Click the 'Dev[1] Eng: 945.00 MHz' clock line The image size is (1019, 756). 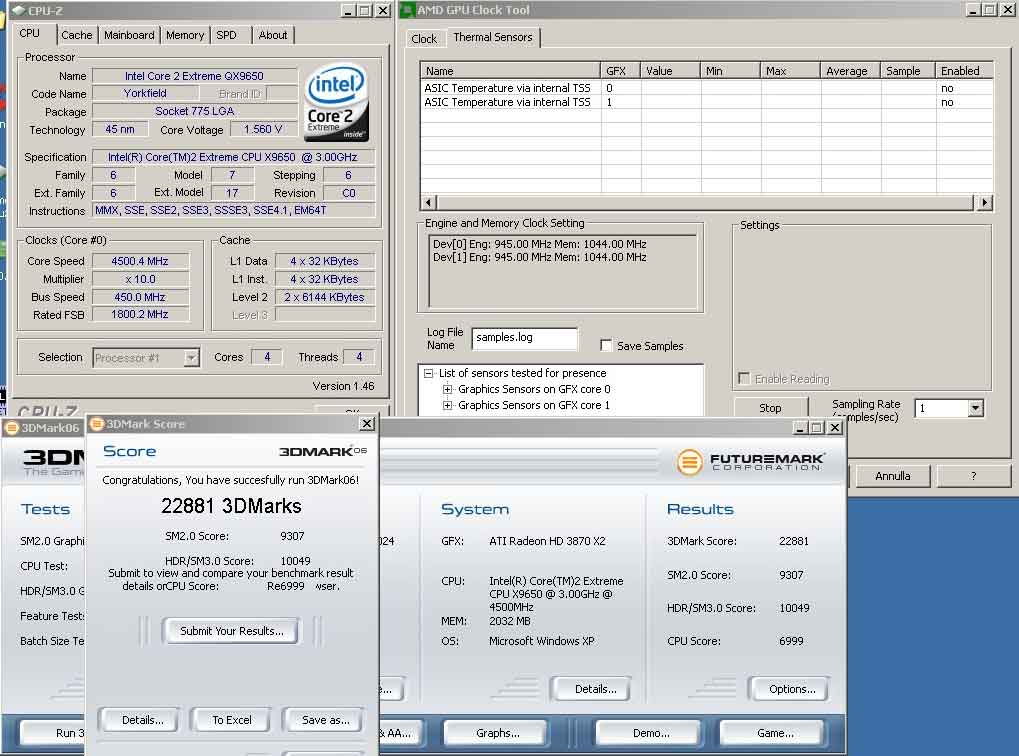[539, 257]
